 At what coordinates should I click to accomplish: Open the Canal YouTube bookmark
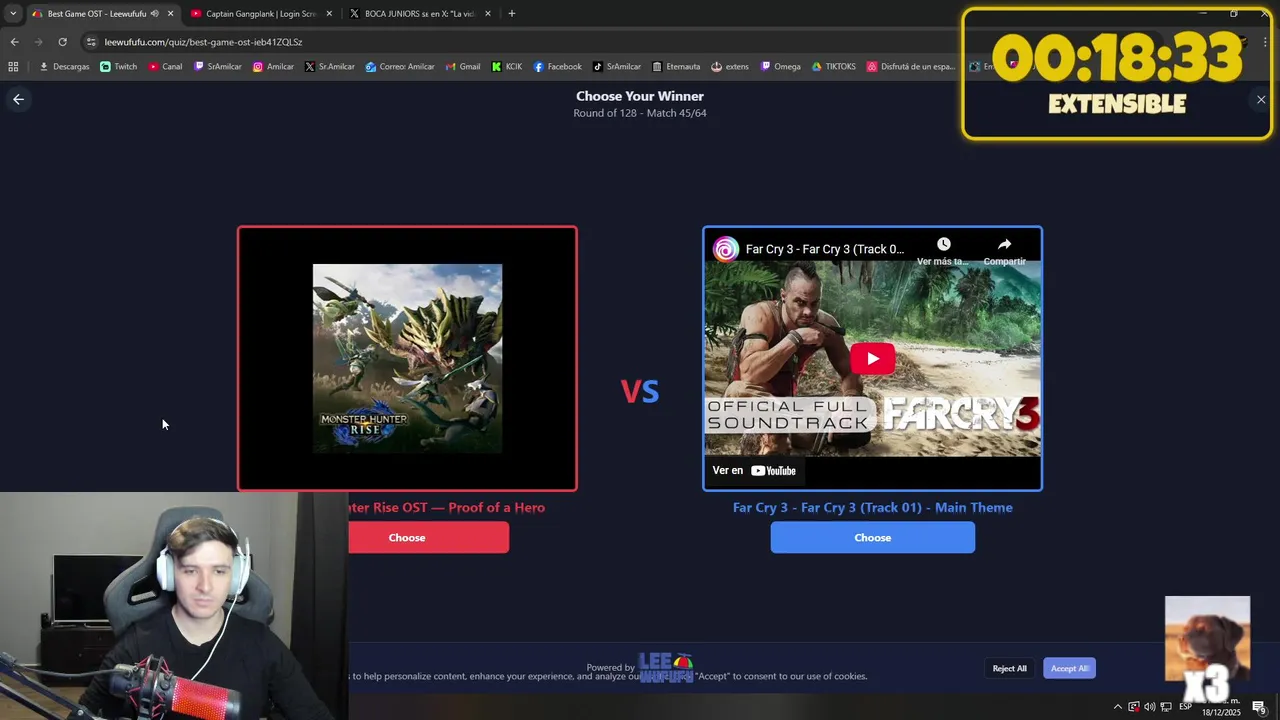click(x=165, y=66)
